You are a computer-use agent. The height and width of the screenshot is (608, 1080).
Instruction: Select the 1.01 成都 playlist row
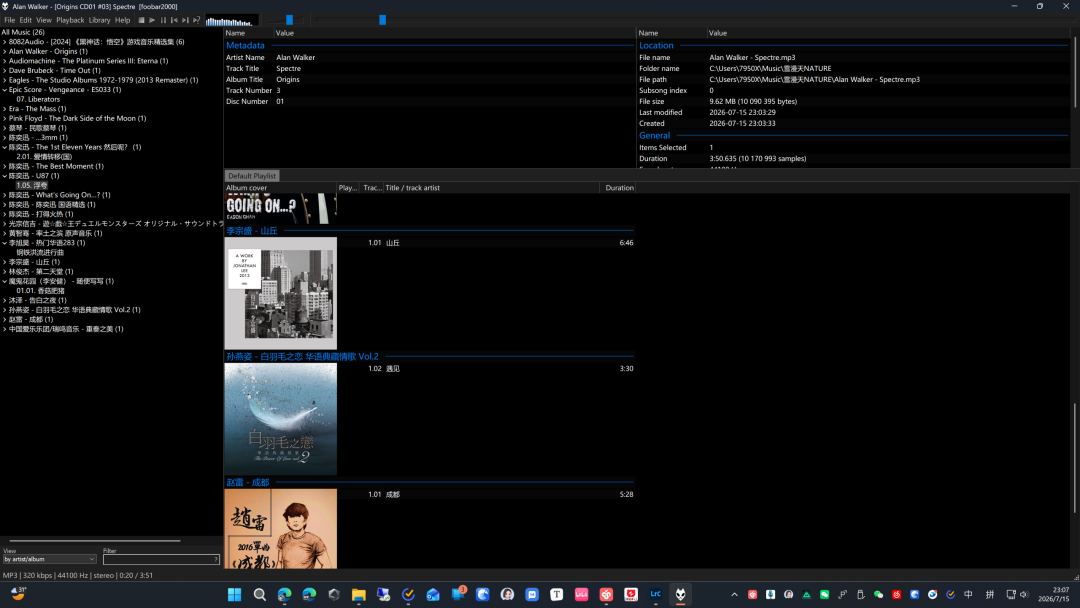coord(486,494)
